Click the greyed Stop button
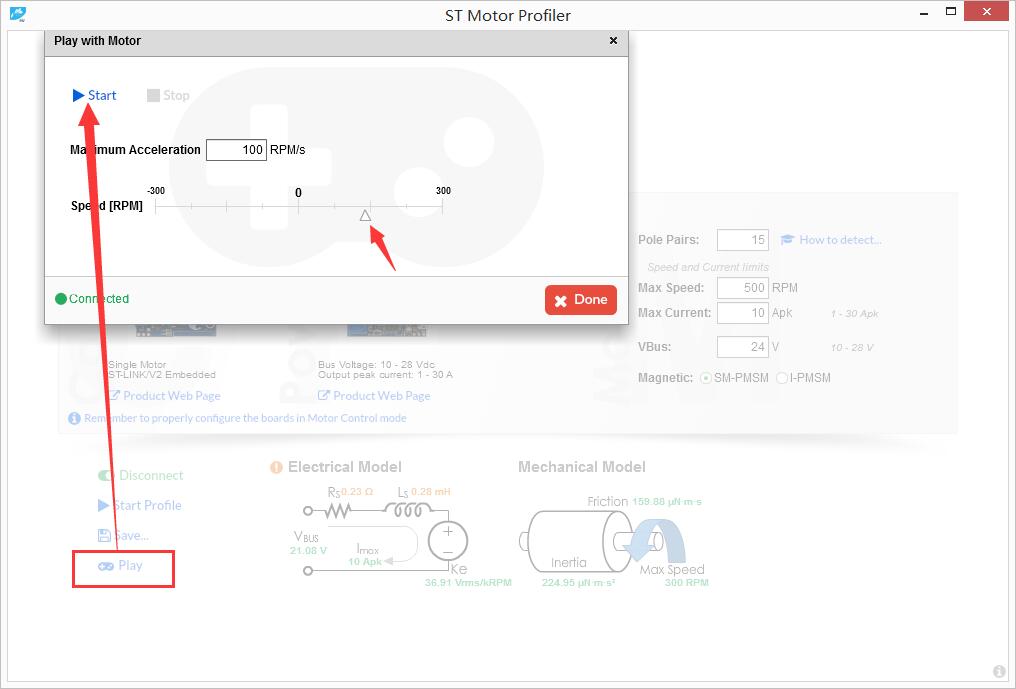Image resolution: width=1016 pixels, height=689 pixels. pos(168,95)
